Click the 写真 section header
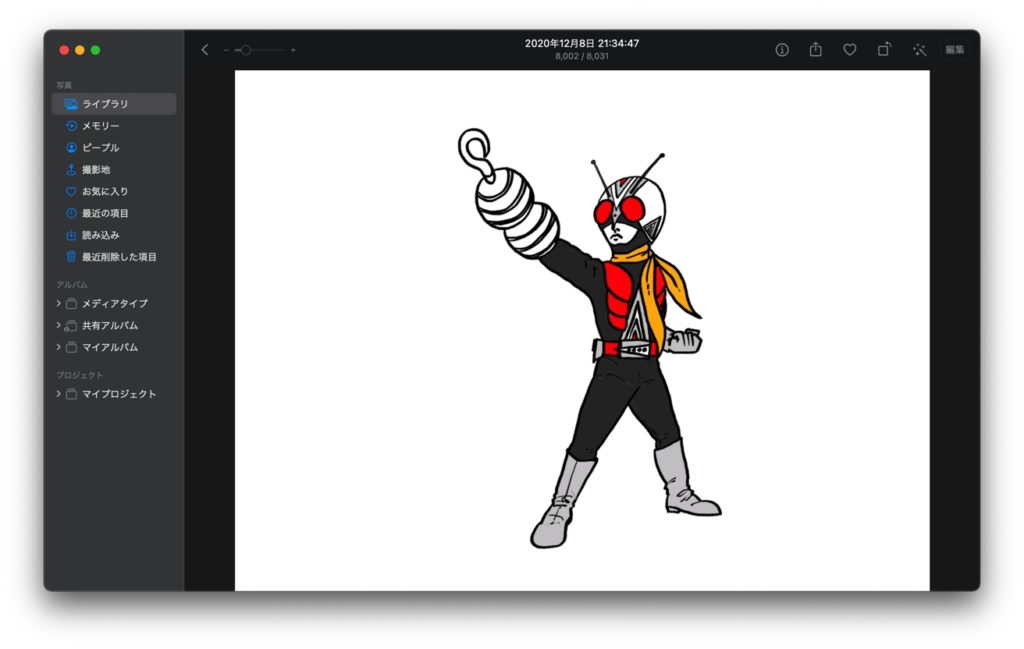Screen dimensions: 1024x649 pyautogui.click(x=64, y=85)
